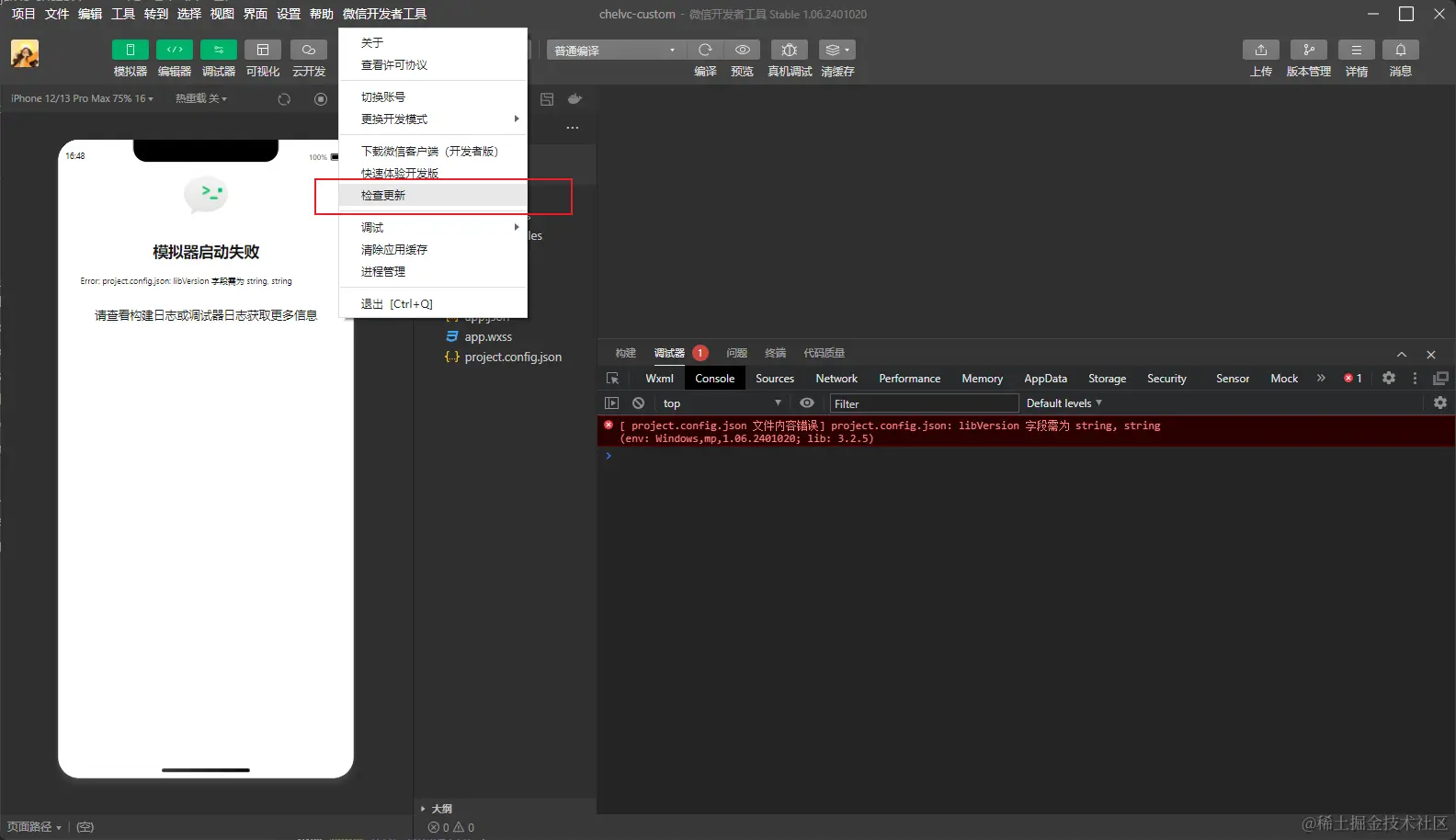
Task: Select 清除应用缓存 menu entry
Action: [433, 250]
